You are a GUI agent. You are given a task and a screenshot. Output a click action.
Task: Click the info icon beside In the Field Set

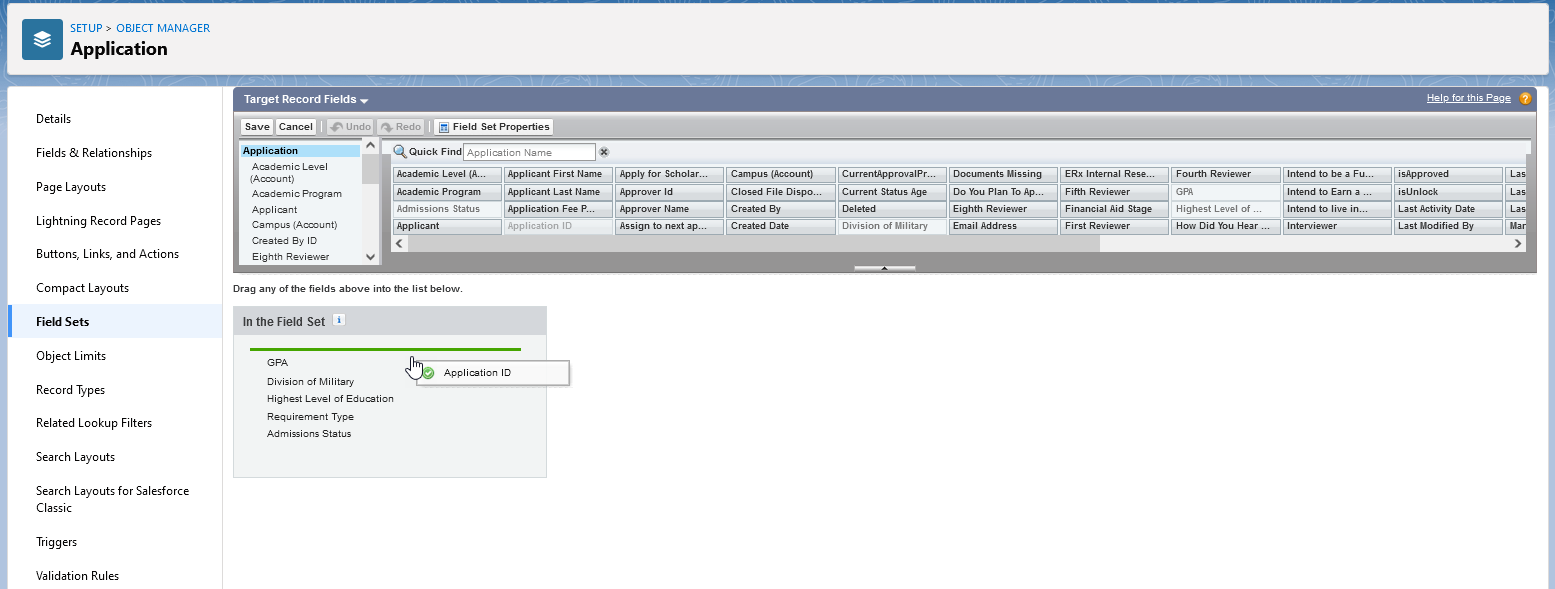tap(339, 320)
